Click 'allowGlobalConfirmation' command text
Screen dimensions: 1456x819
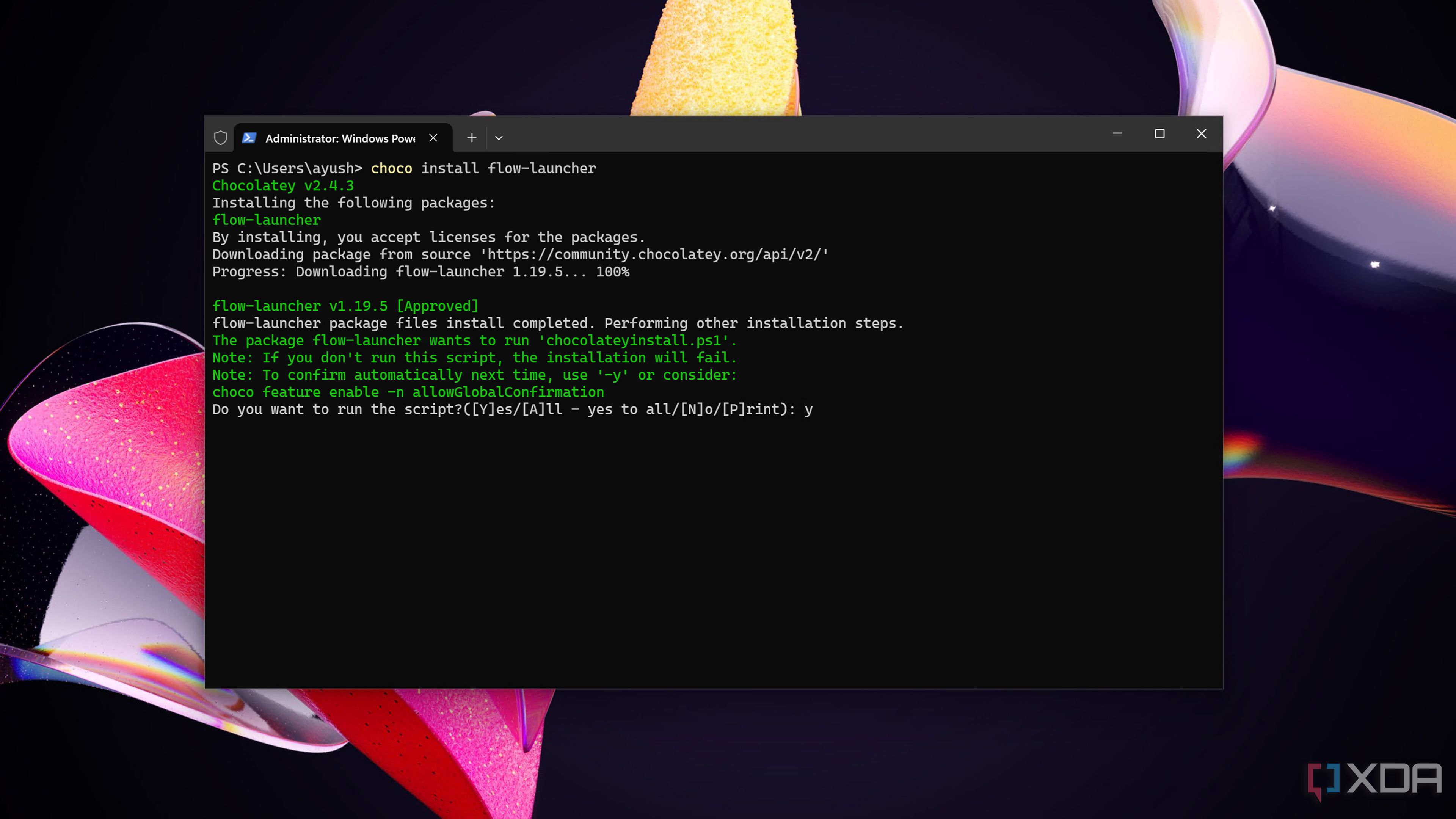coord(508,392)
